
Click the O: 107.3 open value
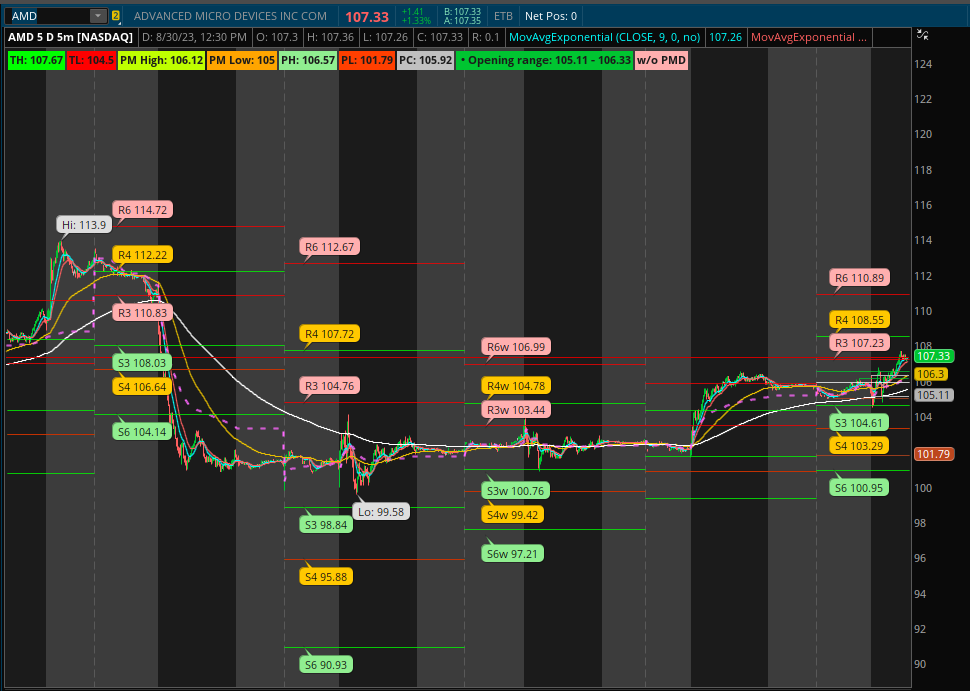277,37
